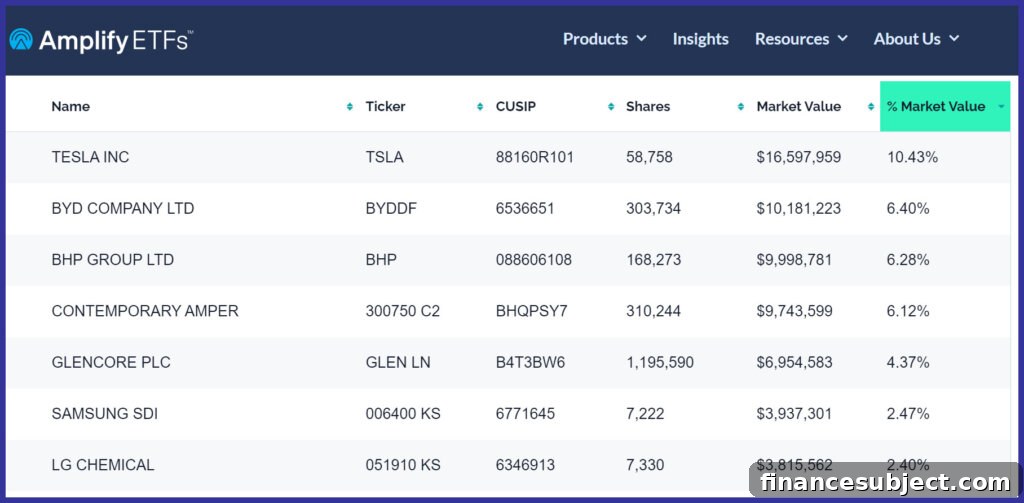Image resolution: width=1024 pixels, height=503 pixels.
Task: Click the 2.47% weight value
Action: pyautogui.click(x=908, y=414)
